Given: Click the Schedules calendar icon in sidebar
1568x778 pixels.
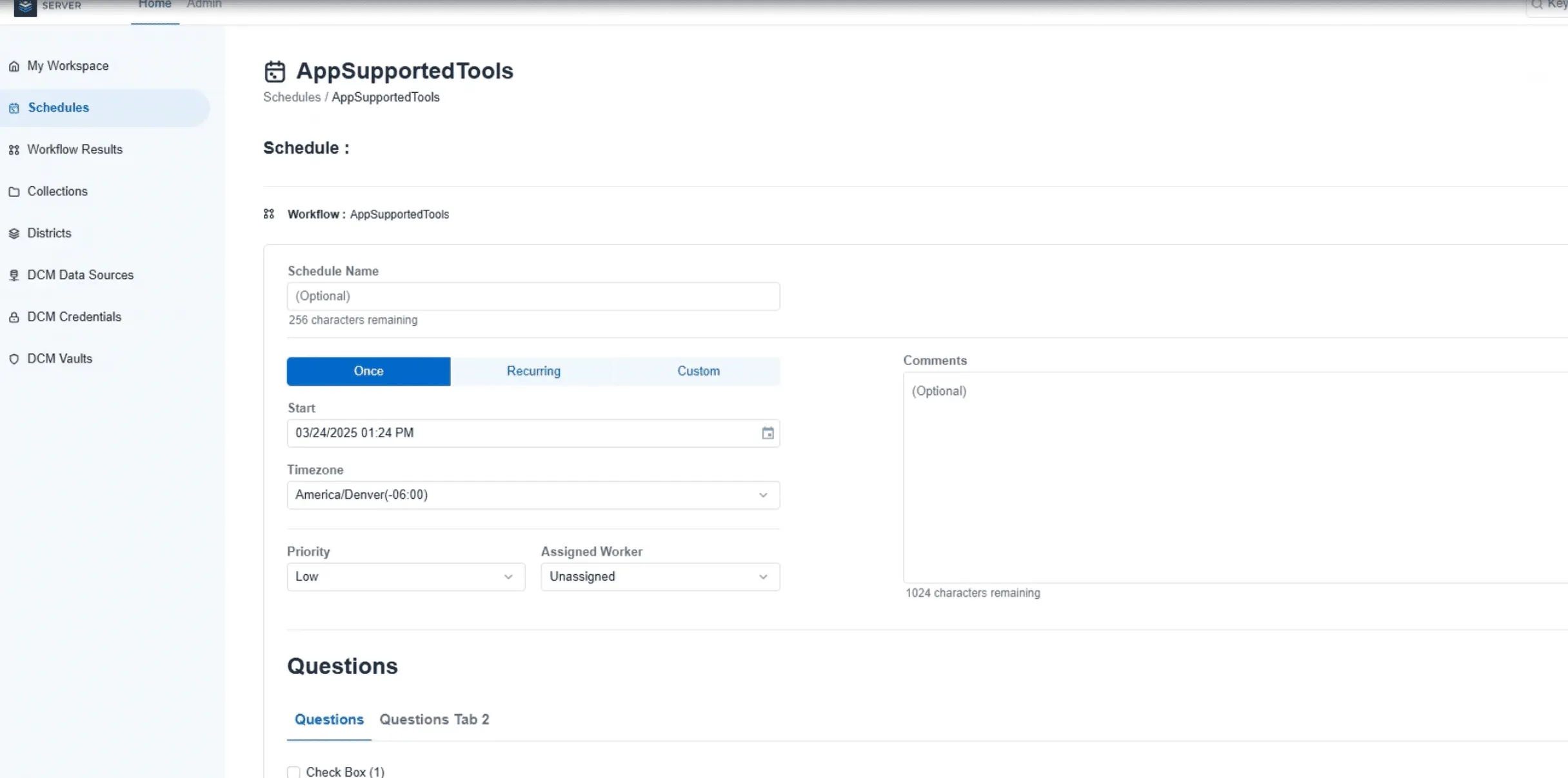Looking at the screenshot, I should pos(14,108).
